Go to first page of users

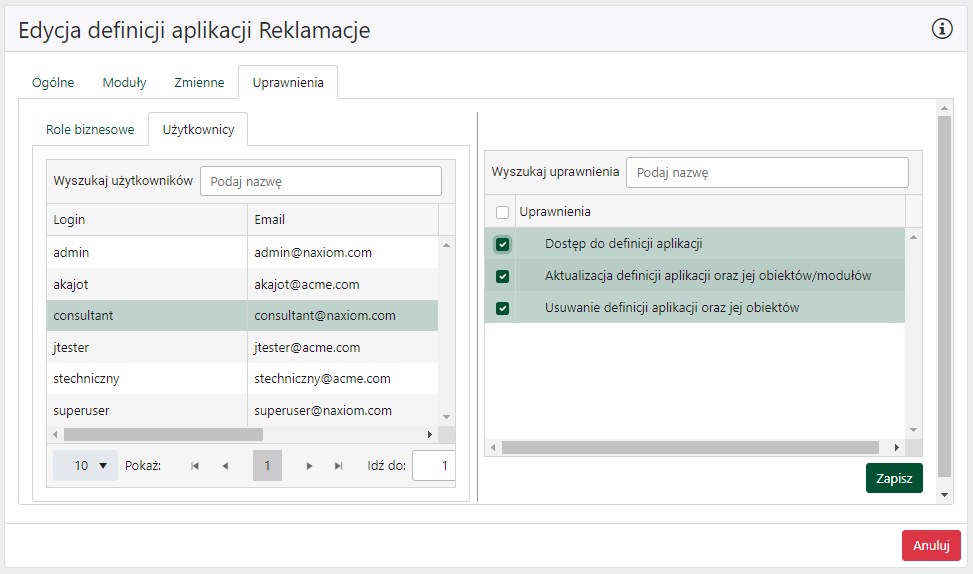[195, 466]
